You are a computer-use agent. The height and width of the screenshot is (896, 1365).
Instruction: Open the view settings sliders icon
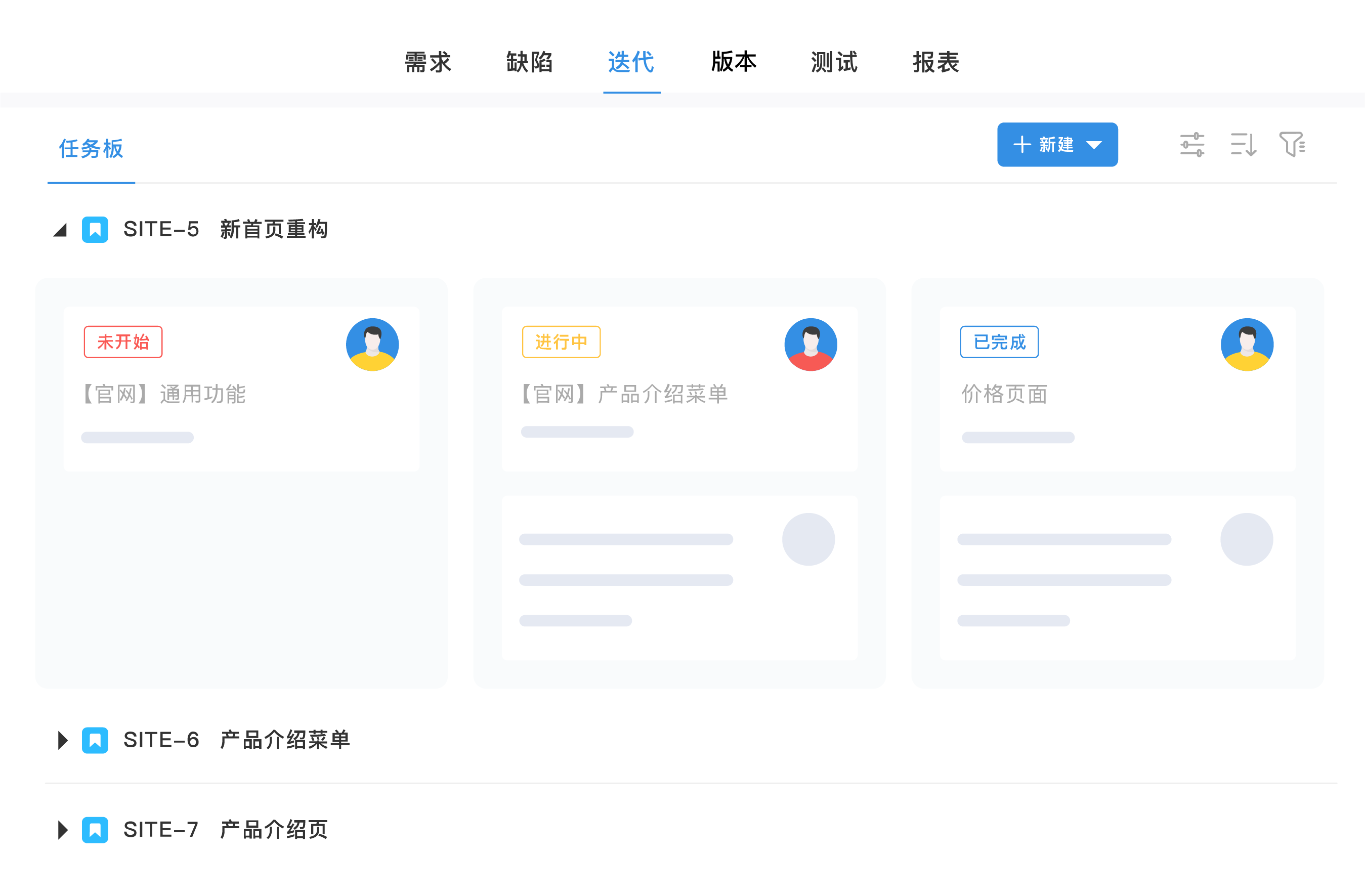pyautogui.click(x=1191, y=145)
